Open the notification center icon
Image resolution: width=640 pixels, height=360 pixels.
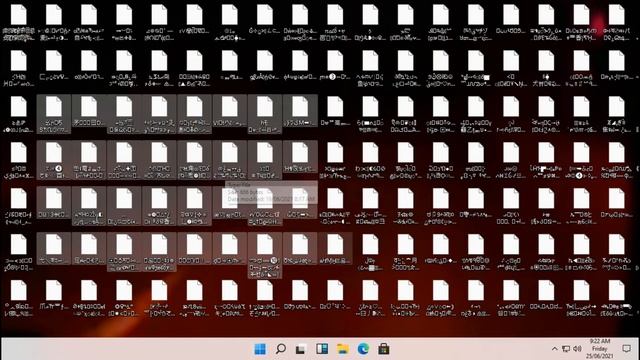pyautogui.click(x=627, y=349)
